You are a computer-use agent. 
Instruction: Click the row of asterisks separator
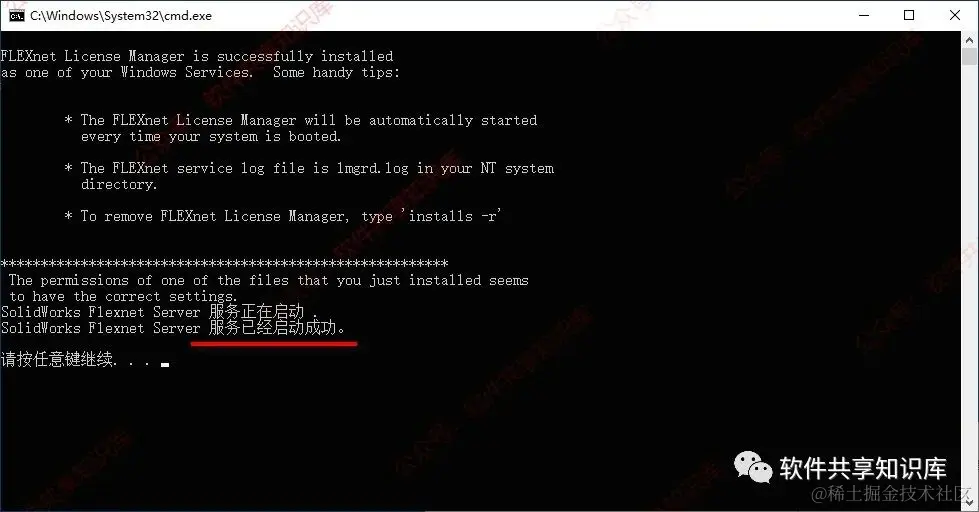pos(224,263)
